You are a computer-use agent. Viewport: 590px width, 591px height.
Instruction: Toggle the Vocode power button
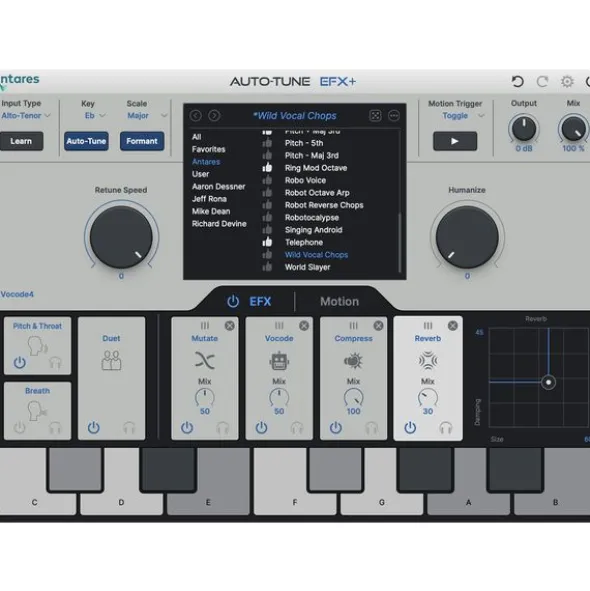[x=261, y=428]
